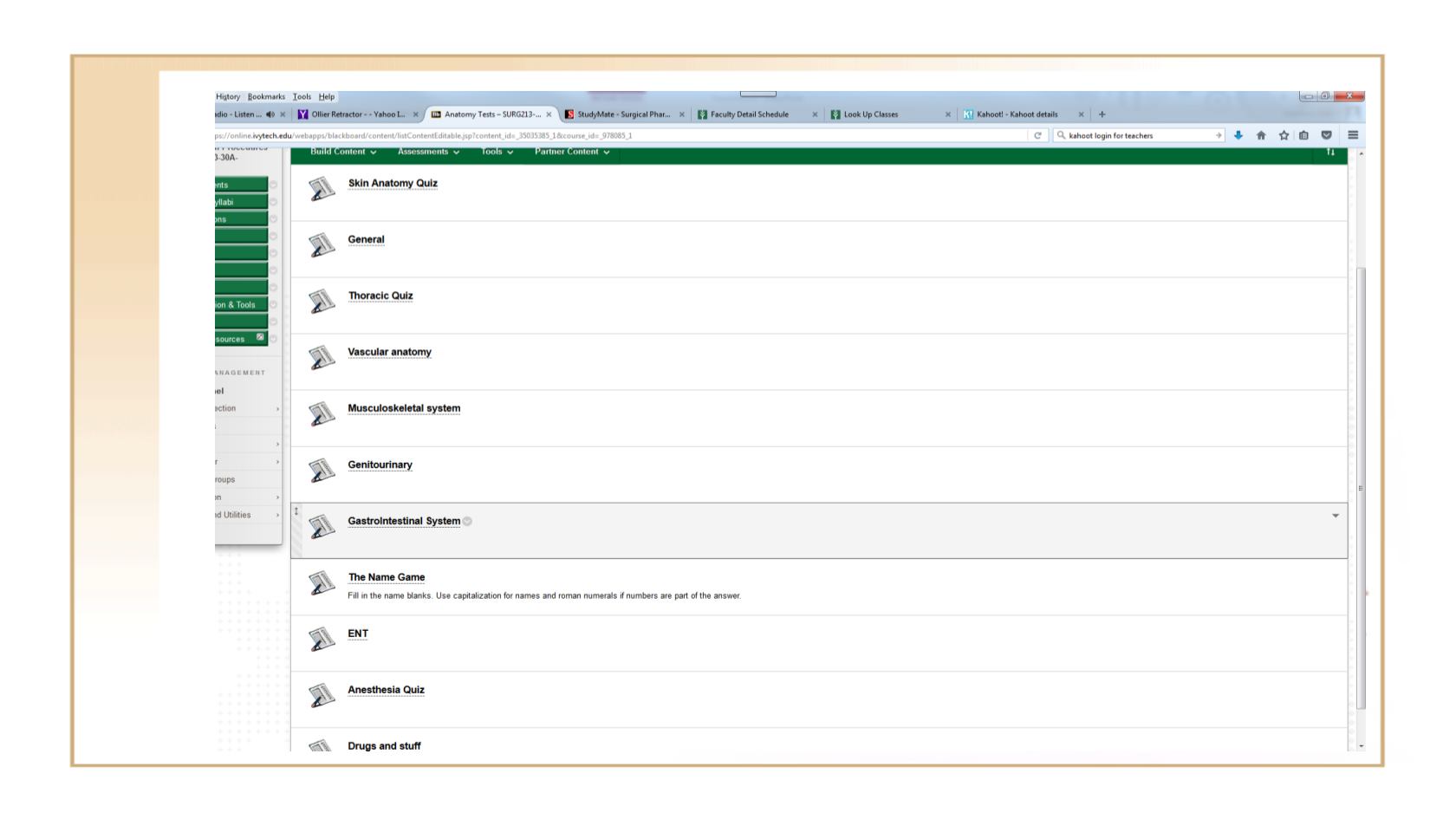This screenshot has width=1456, height=819.
Task: Click the test icon beside Skin Anatomy Quiz
Action: 322,189
